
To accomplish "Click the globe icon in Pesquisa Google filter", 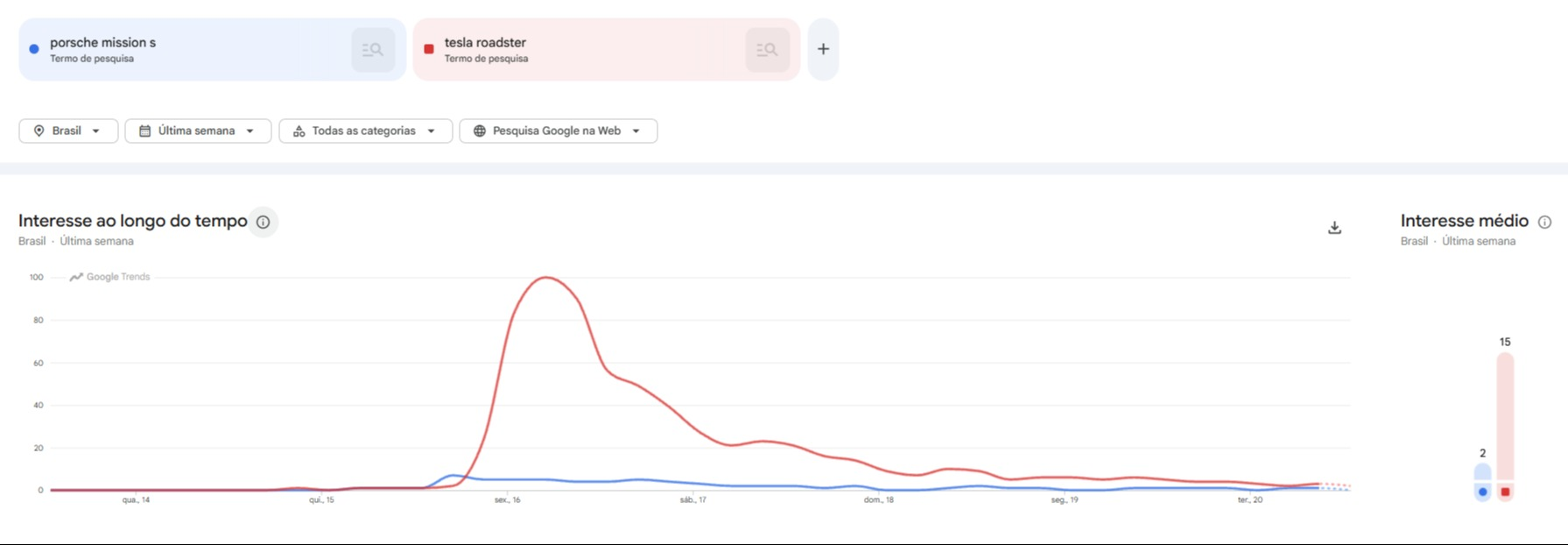I will point(480,131).
